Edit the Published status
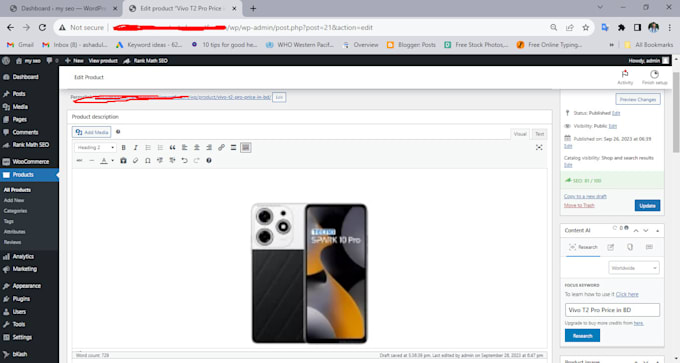 click(616, 113)
